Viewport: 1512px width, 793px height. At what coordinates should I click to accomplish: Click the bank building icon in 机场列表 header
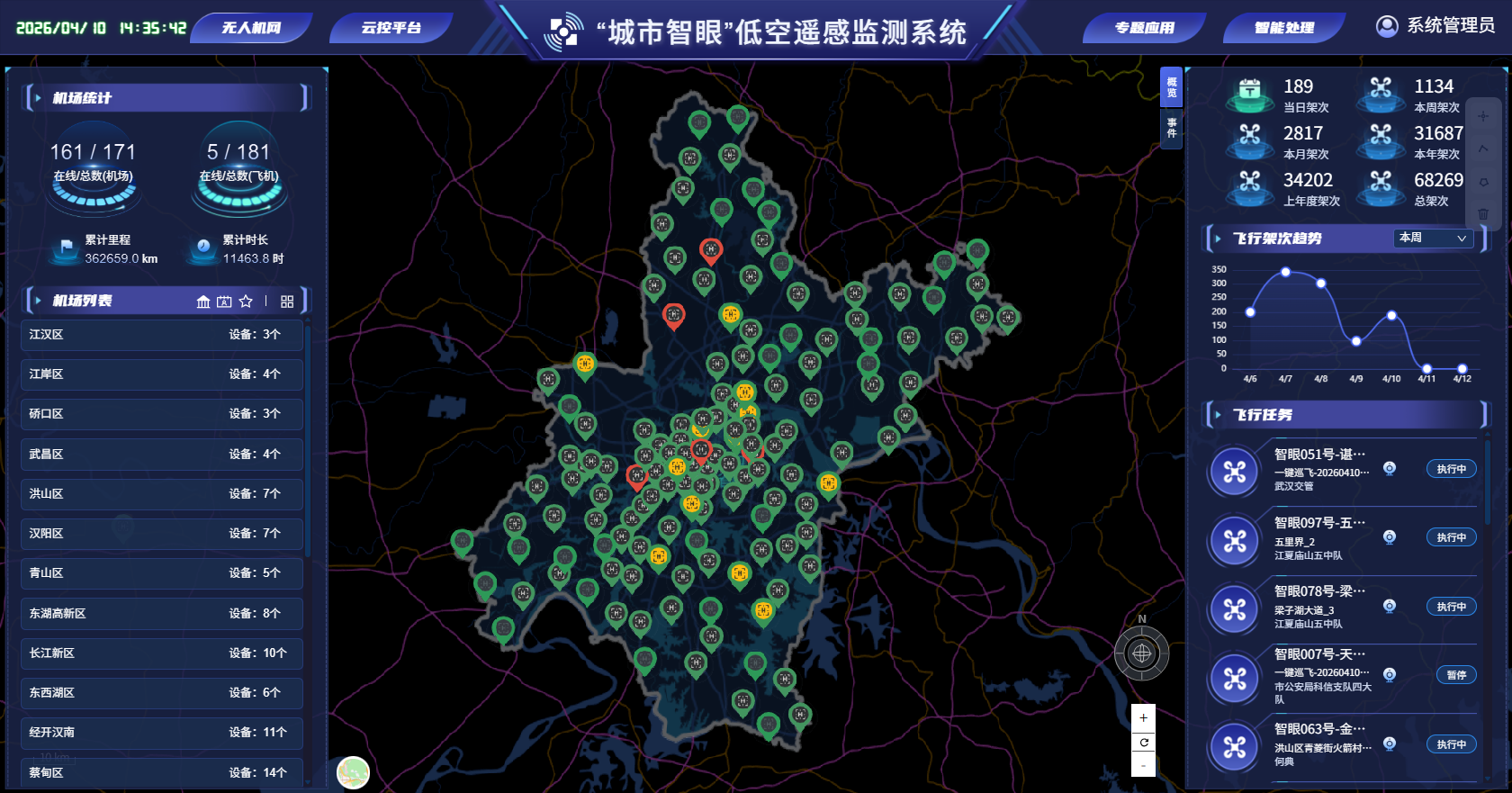(x=203, y=302)
